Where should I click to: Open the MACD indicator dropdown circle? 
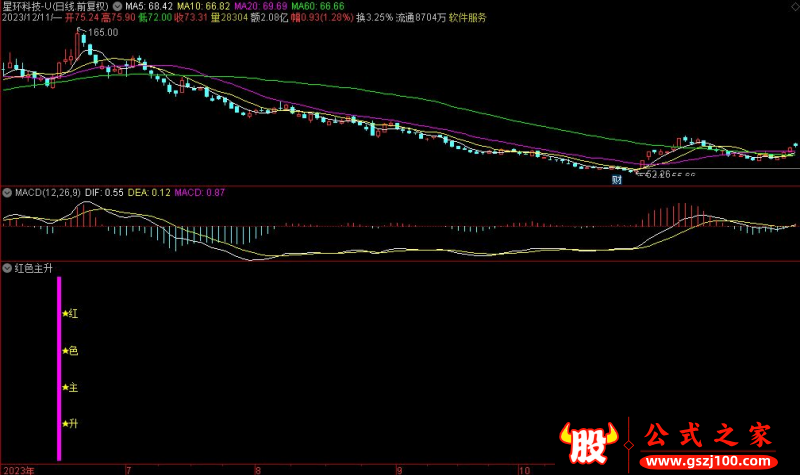(6, 191)
